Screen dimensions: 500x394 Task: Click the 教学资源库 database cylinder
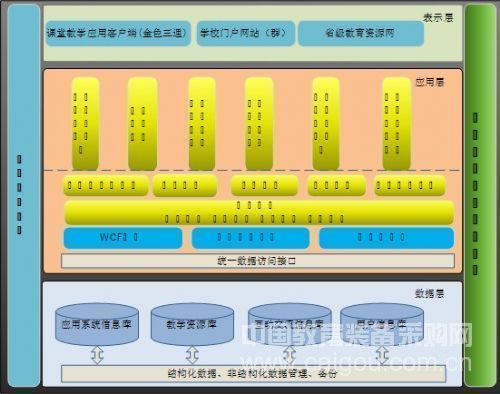pyautogui.click(x=192, y=324)
